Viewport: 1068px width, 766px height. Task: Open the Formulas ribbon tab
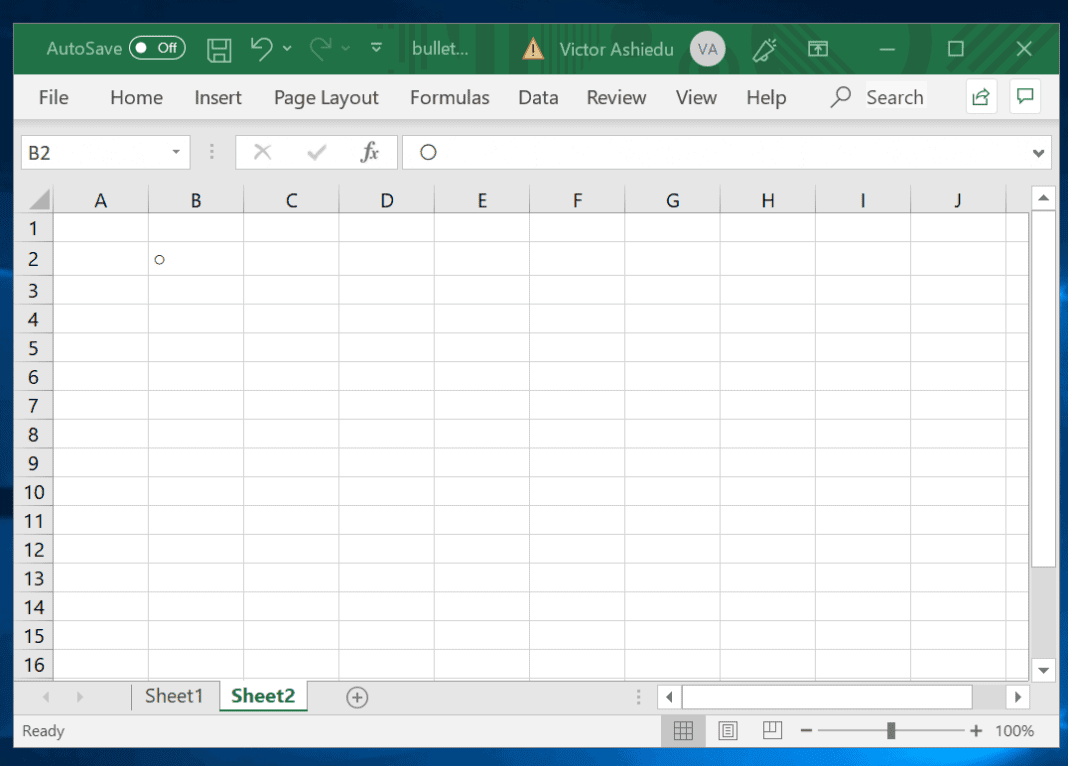[x=449, y=98]
